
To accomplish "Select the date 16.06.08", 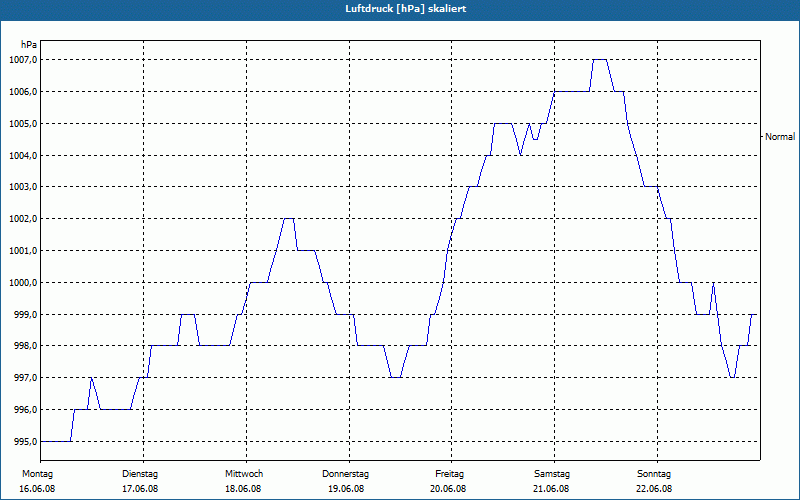I will click(x=37, y=489).
